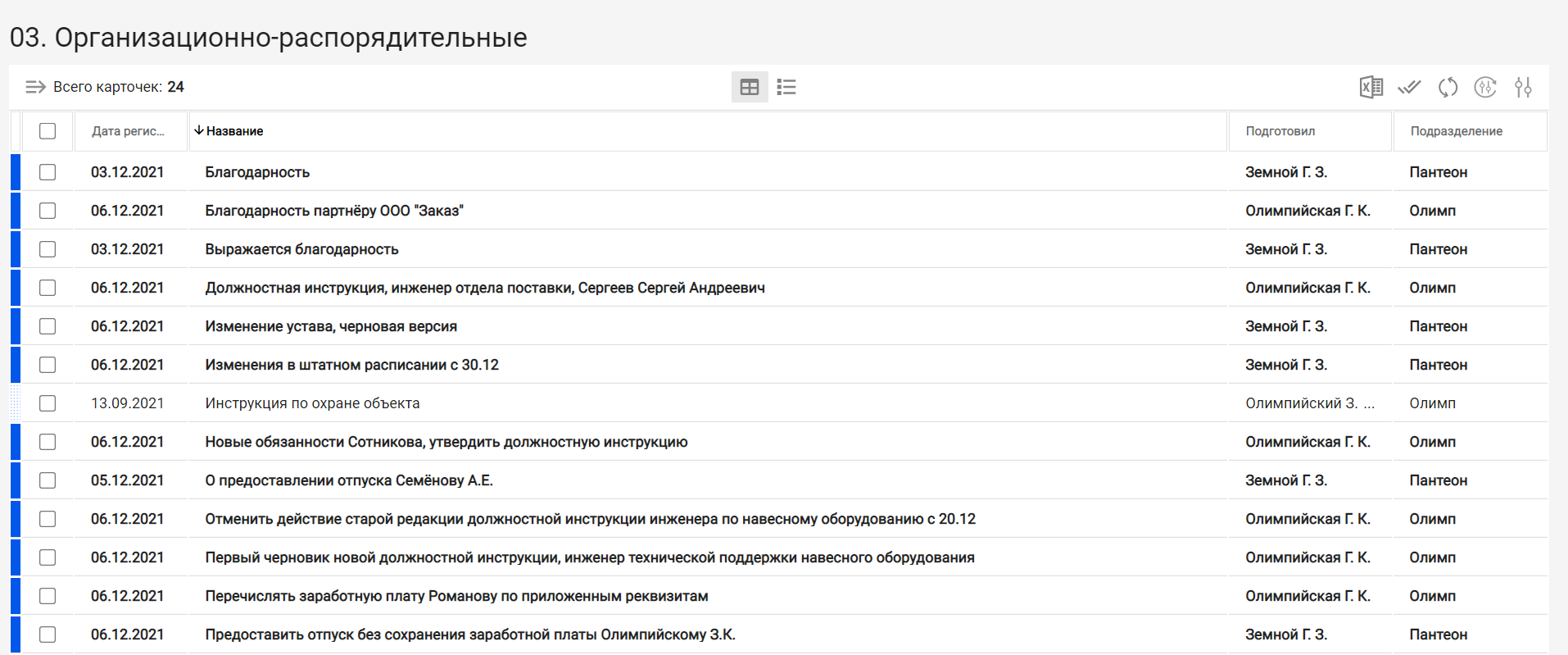Open "Выражается благодарность" card
Viewport: 1568px width, 655px height.
tap(301, 249)
